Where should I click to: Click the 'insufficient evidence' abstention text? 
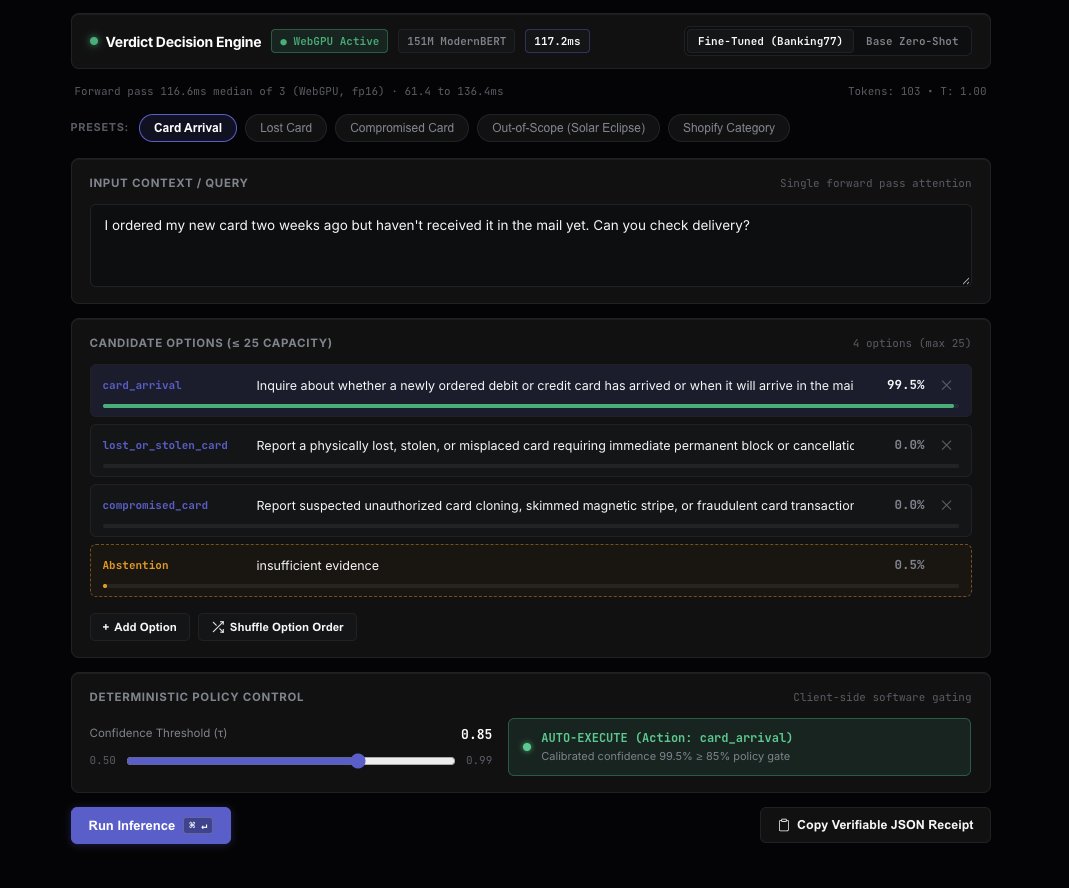coord(317,566)
